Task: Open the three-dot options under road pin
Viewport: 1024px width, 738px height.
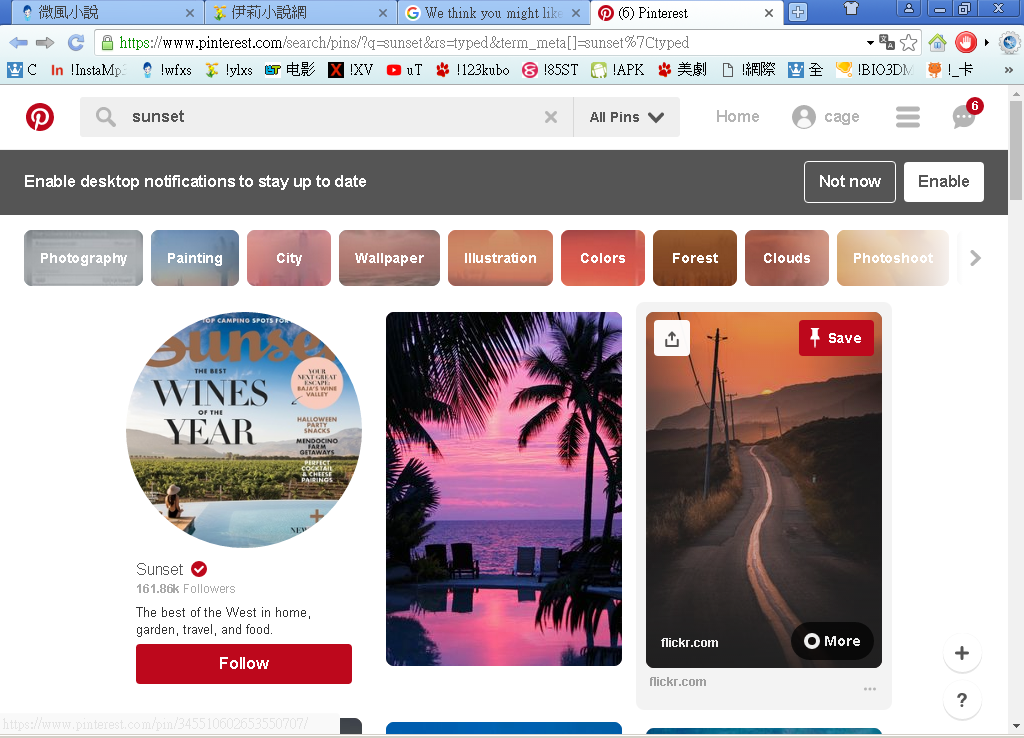Action: click(869, 689)
